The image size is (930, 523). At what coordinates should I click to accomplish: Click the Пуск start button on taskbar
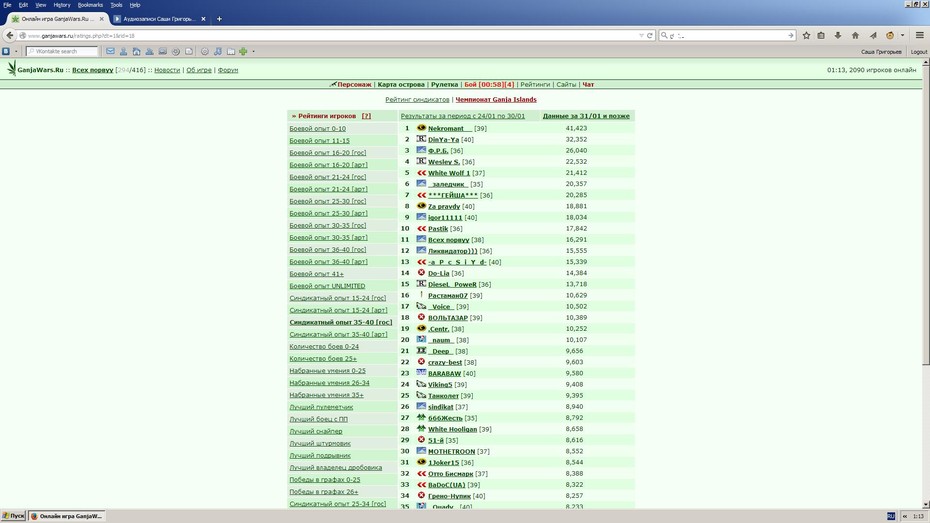(14, 516)
